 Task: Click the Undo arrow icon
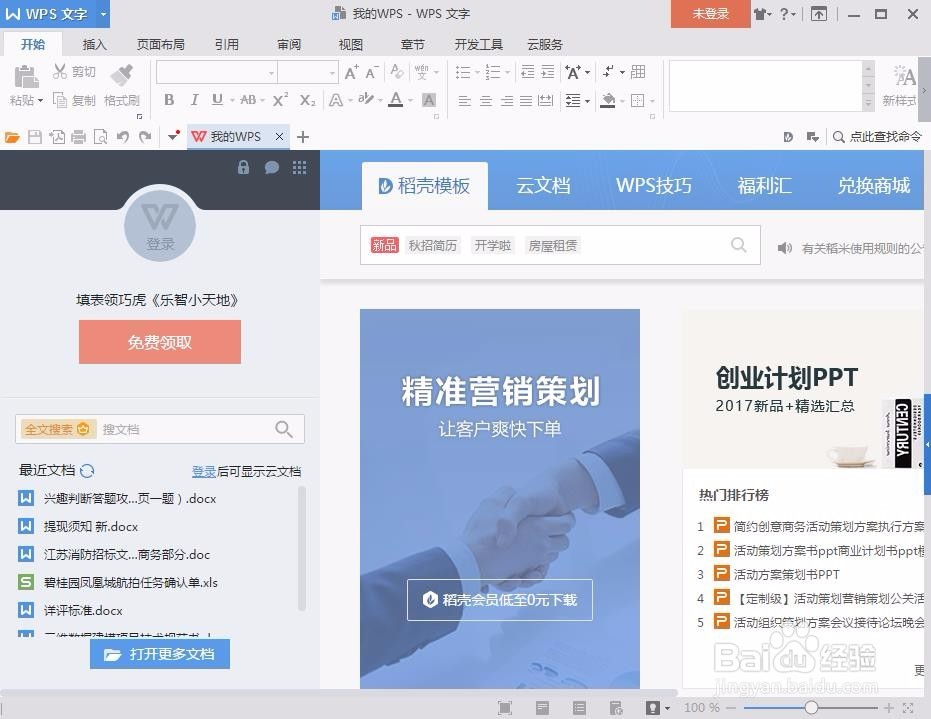(x=123, y=137)
